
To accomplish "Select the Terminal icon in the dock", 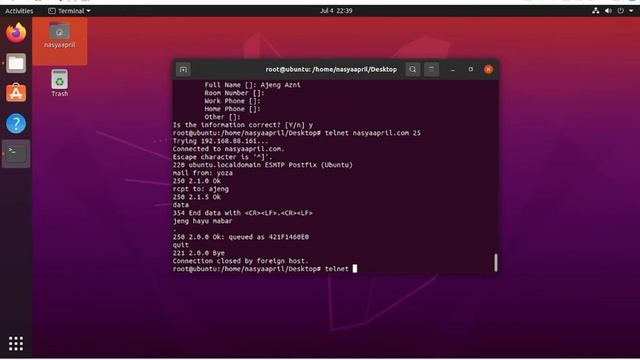I will pyautogui.click(x=16, y=153).
